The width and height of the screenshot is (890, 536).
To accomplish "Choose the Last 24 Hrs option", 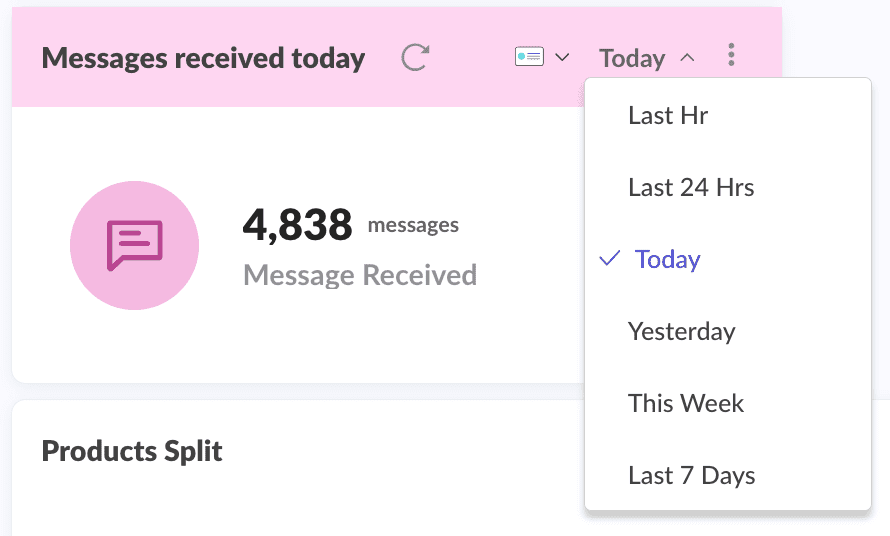I will 691,188.
